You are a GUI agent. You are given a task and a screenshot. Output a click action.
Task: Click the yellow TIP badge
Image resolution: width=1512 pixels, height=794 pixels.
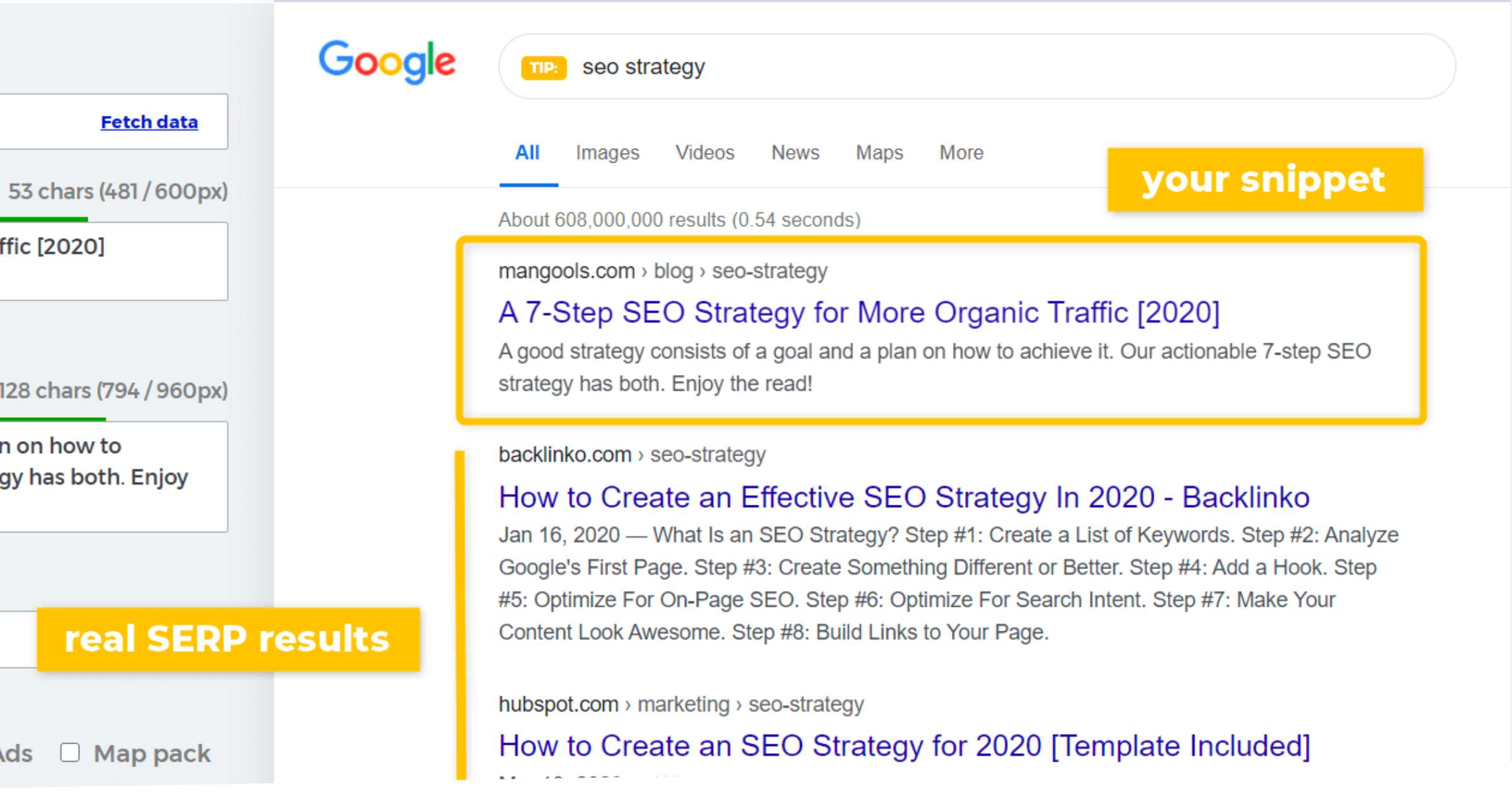pyautogui.click(x=544, y=67)
